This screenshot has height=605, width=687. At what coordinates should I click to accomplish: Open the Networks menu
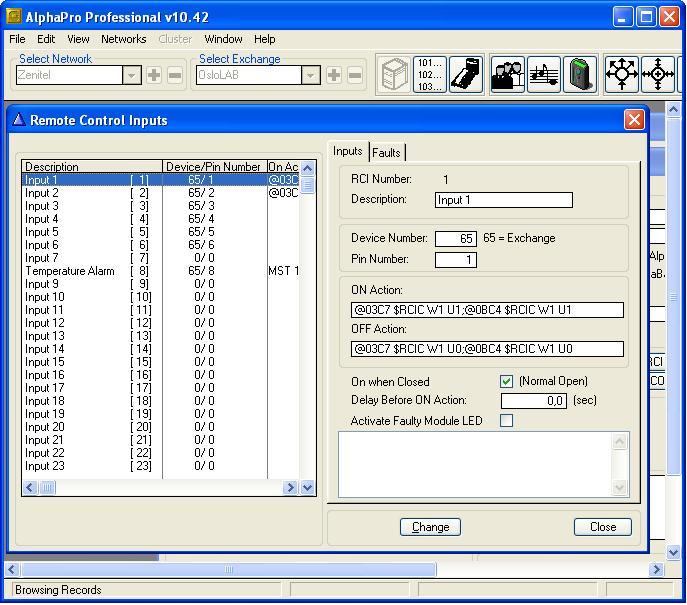pyautogui.click(x=123, y=39)
